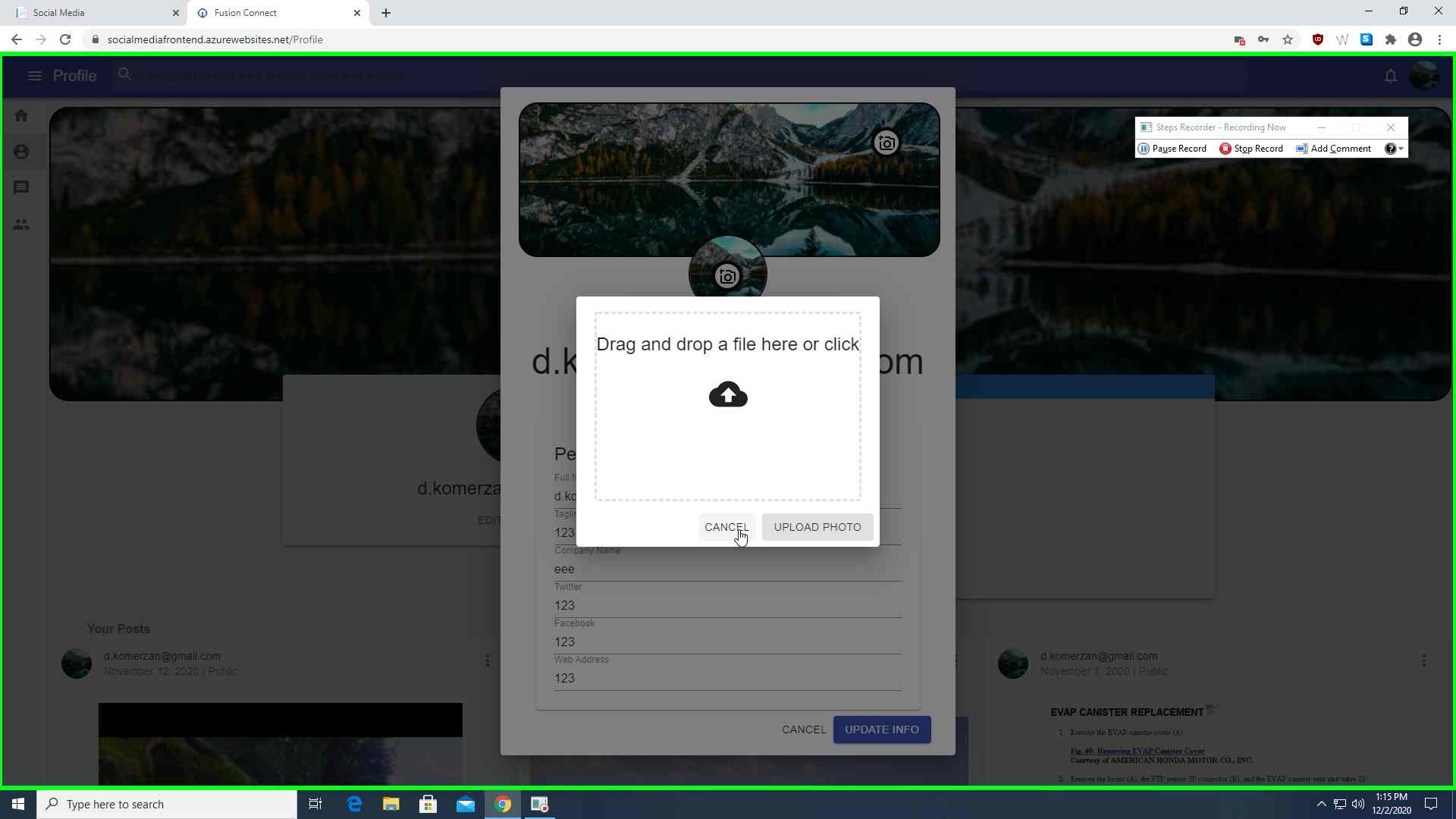Click the Twitter input field

[727, 605]
